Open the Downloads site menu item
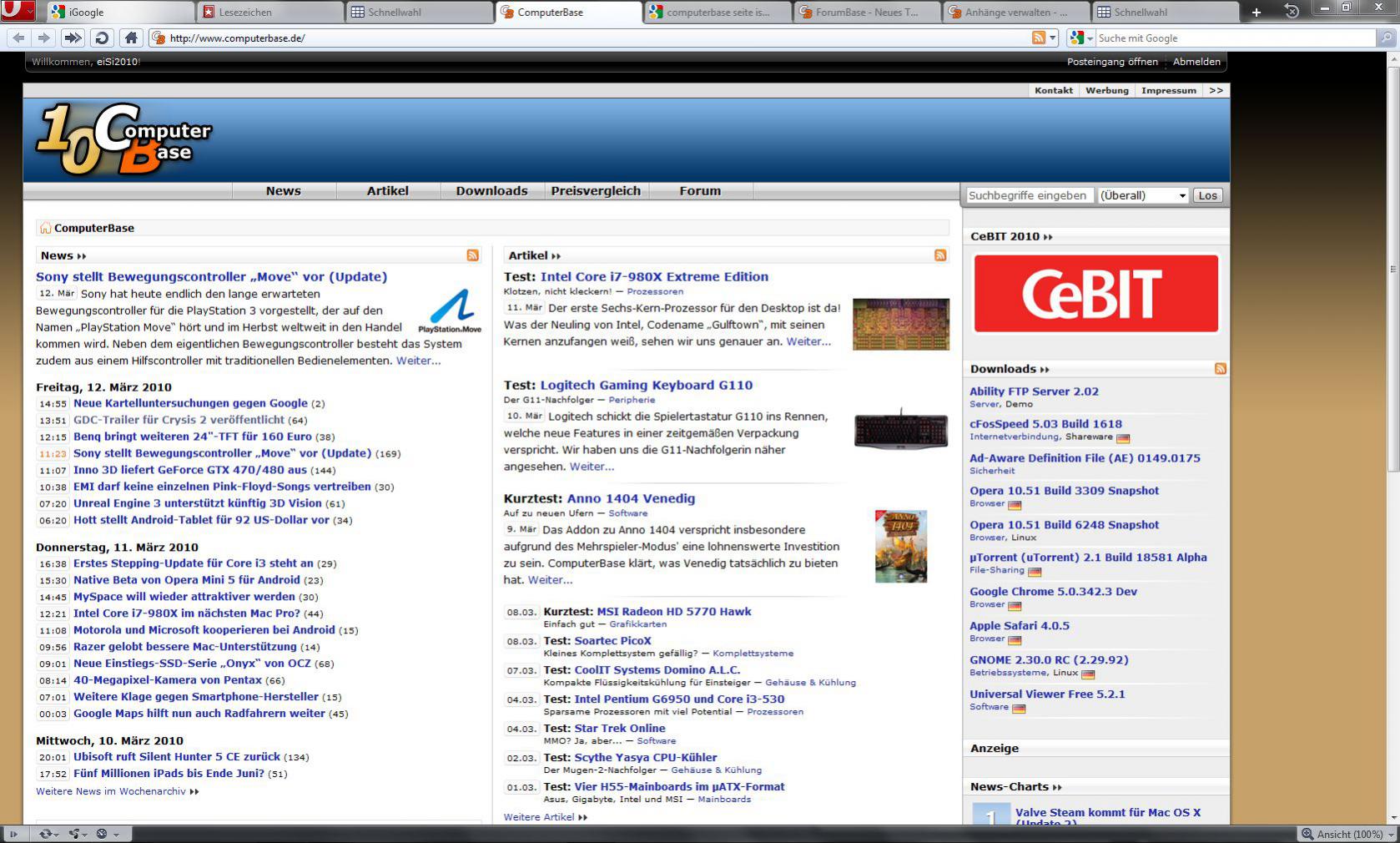The width and height of the screenshot is (1400, 843). [x=492, y=191]
